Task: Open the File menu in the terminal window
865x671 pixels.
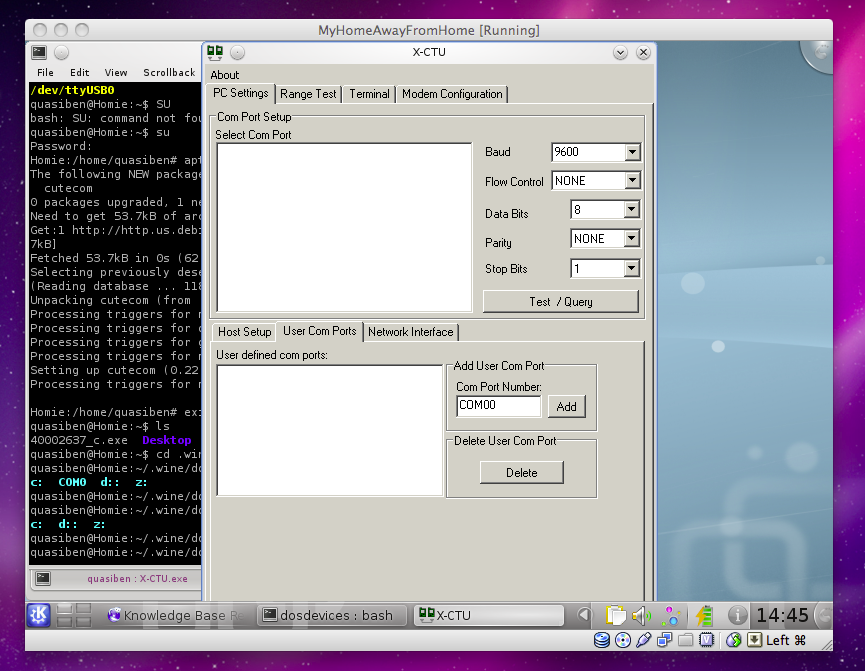Action: (x=45, y=73)
